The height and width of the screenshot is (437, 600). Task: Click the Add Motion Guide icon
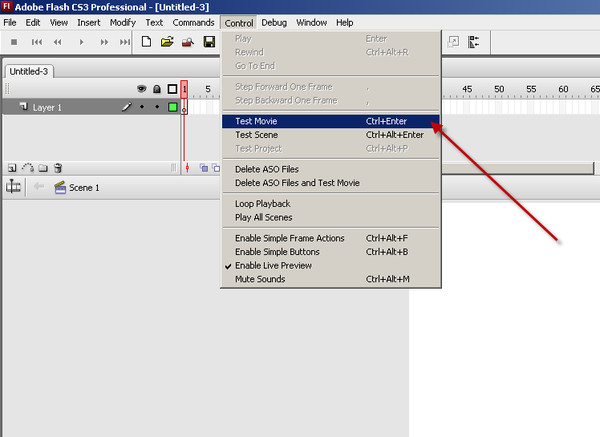coord(28,168)
